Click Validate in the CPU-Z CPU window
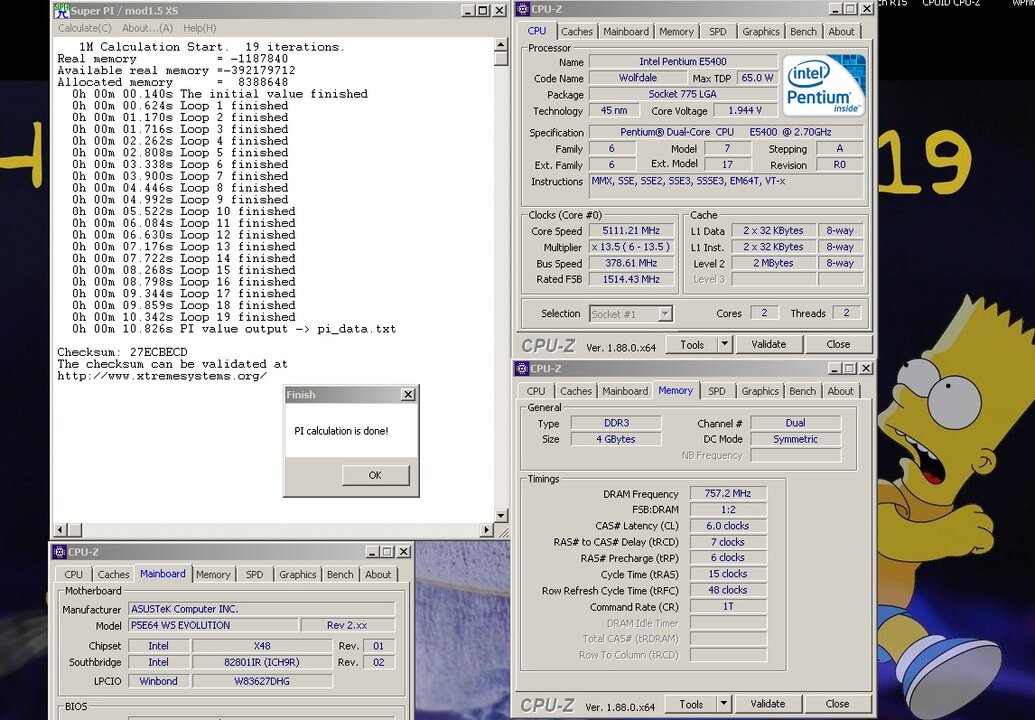This screenshot has width=1035, height=720. tap(768, 344)
